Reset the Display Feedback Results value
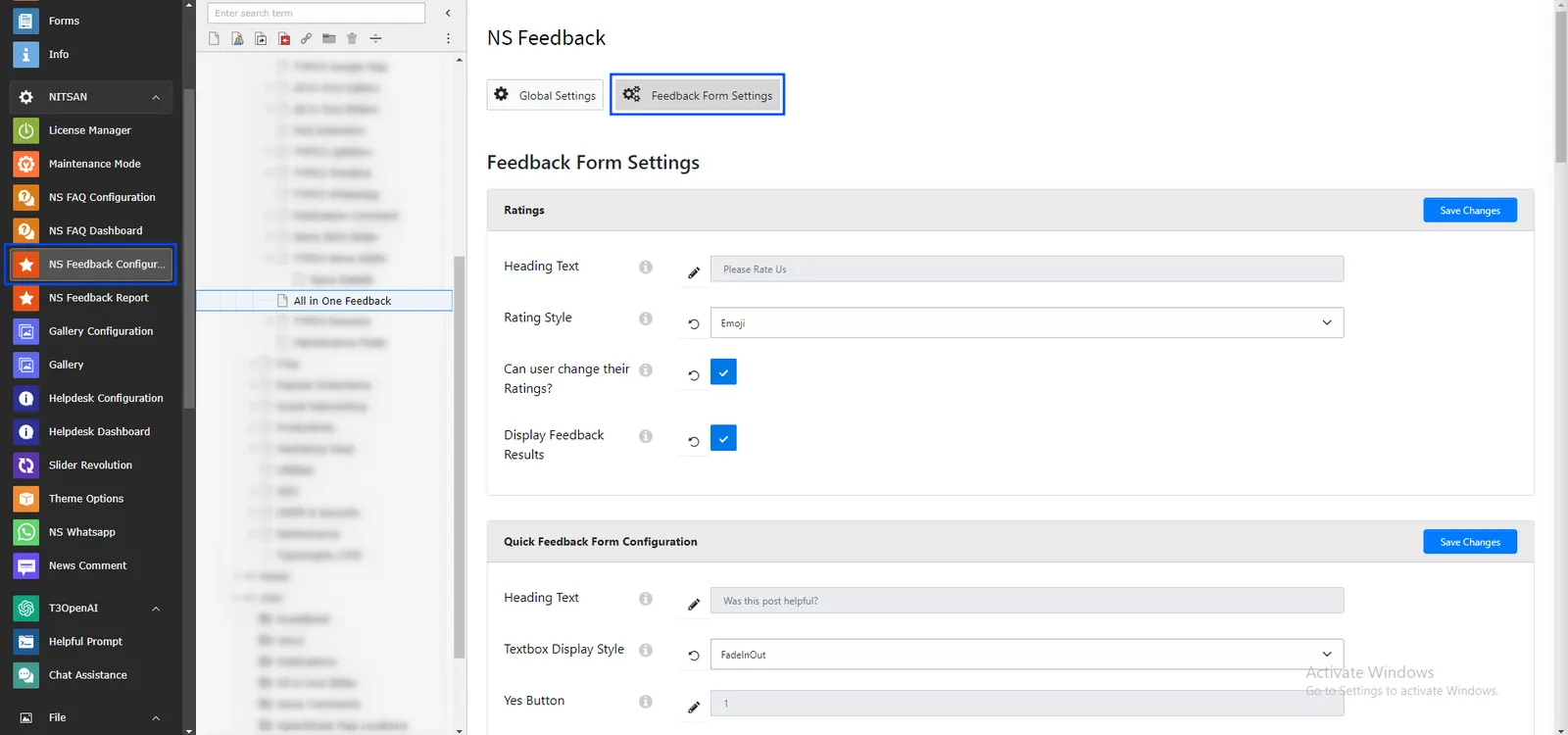 (x=694, y=441)
